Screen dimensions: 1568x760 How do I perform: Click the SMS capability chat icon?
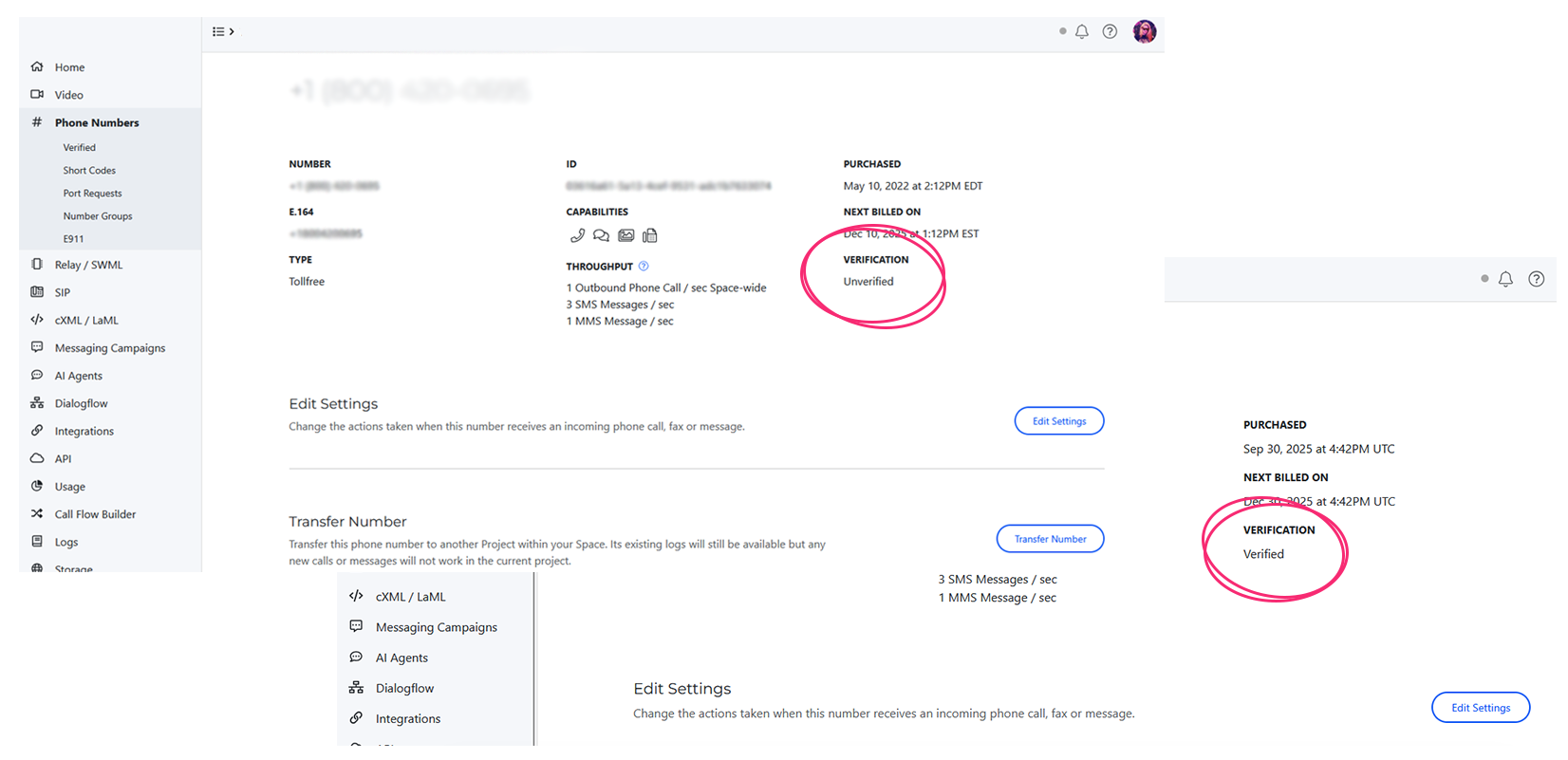[601, 235]
